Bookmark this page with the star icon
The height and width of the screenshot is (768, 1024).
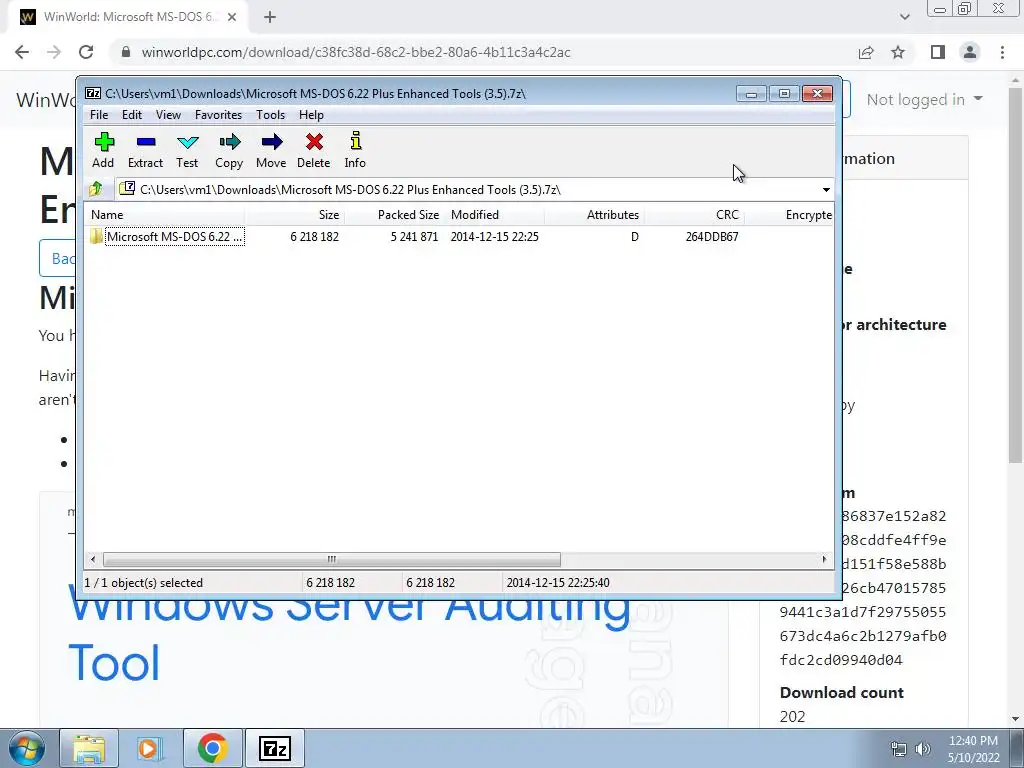tap(898, 52)
